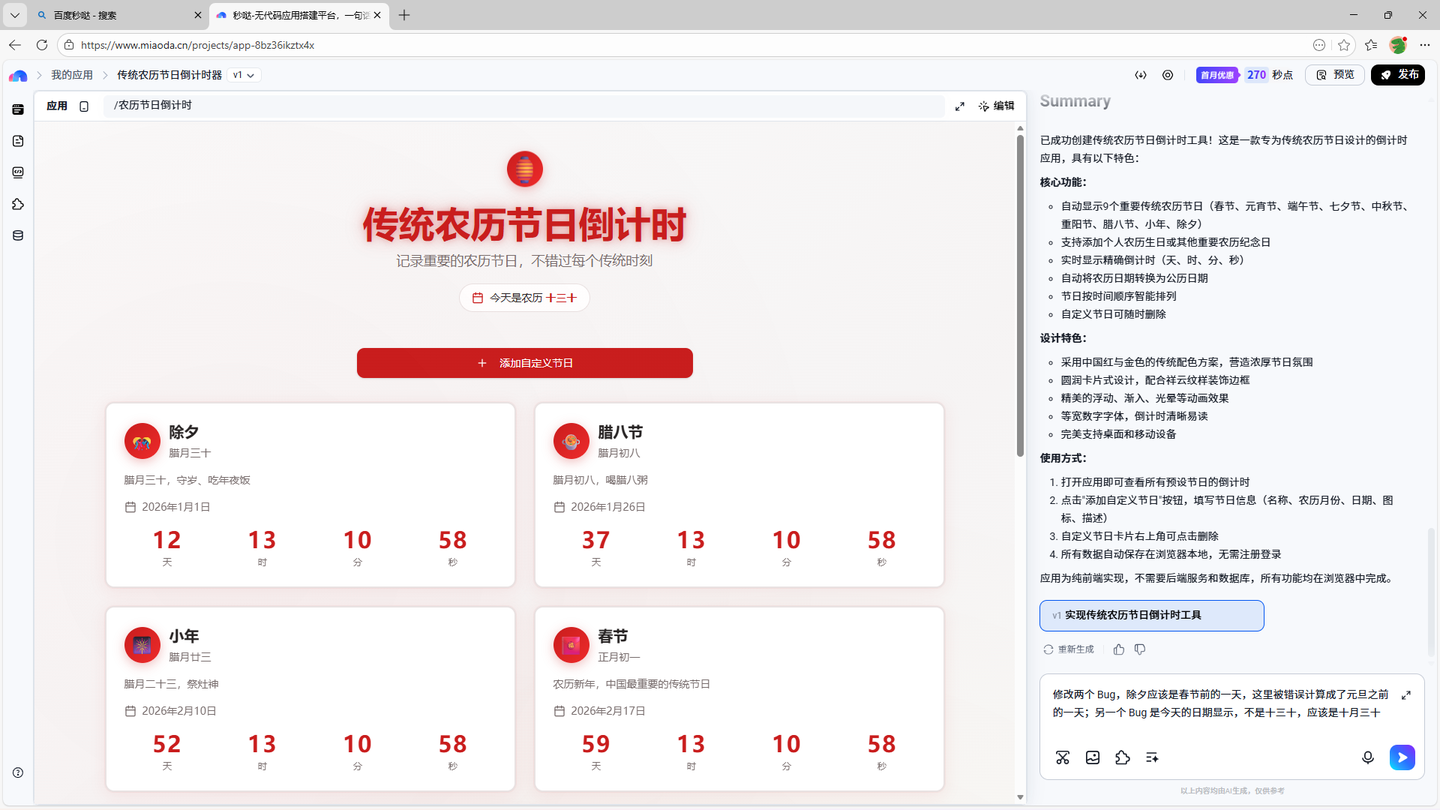Click the scissors snippet icon below the prompt

[1062, 758]
